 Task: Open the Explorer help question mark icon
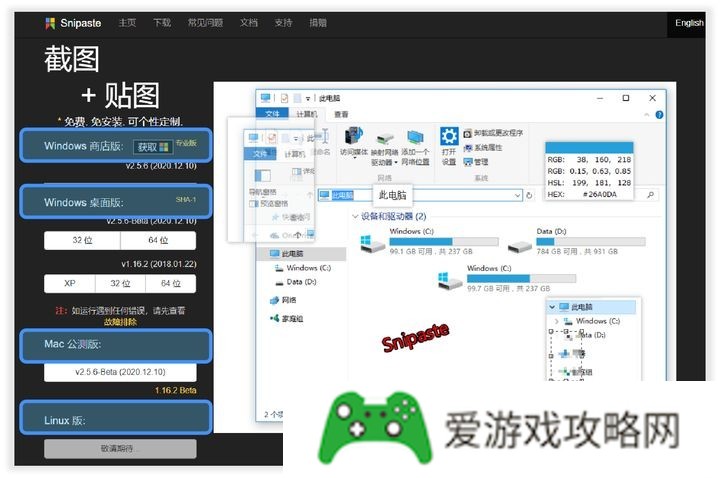[x=659, y=114]
